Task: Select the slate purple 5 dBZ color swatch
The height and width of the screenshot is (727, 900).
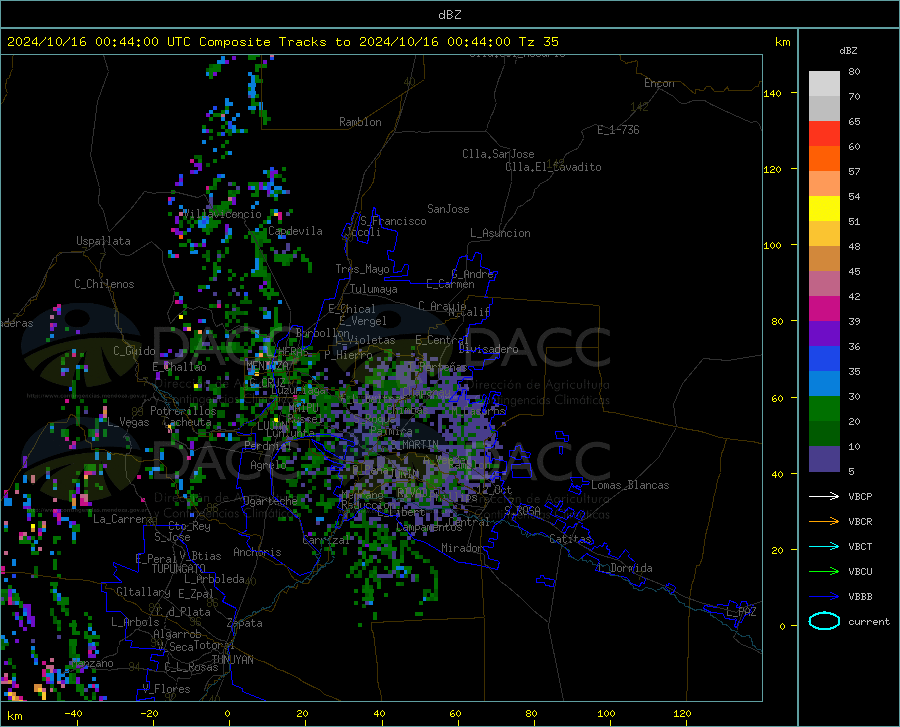Action: (x=824, y=459)
